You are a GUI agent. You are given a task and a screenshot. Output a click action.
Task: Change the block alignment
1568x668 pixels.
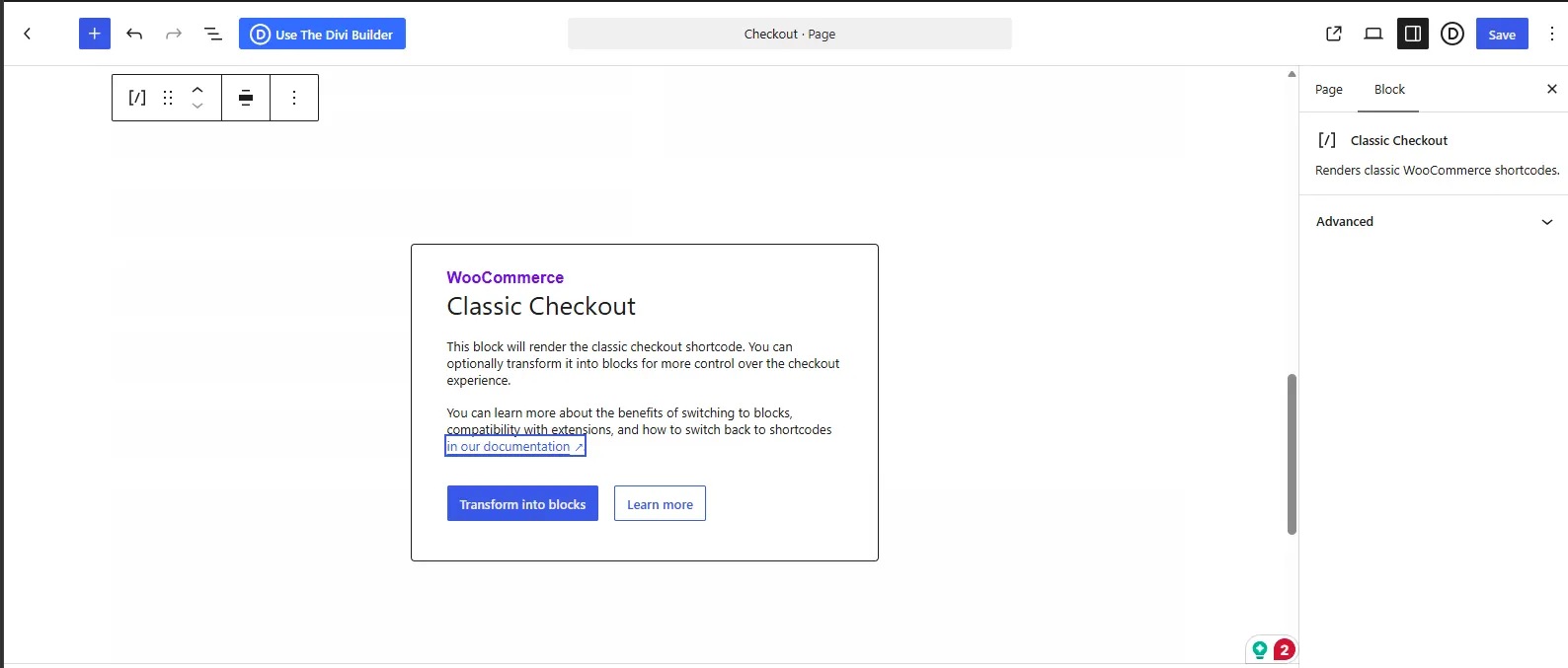(246, 98)
